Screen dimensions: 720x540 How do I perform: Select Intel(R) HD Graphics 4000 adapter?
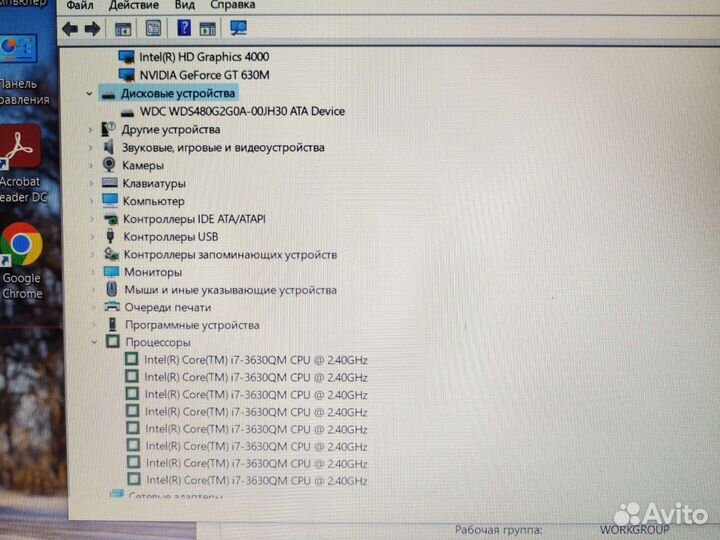(204, 57)
